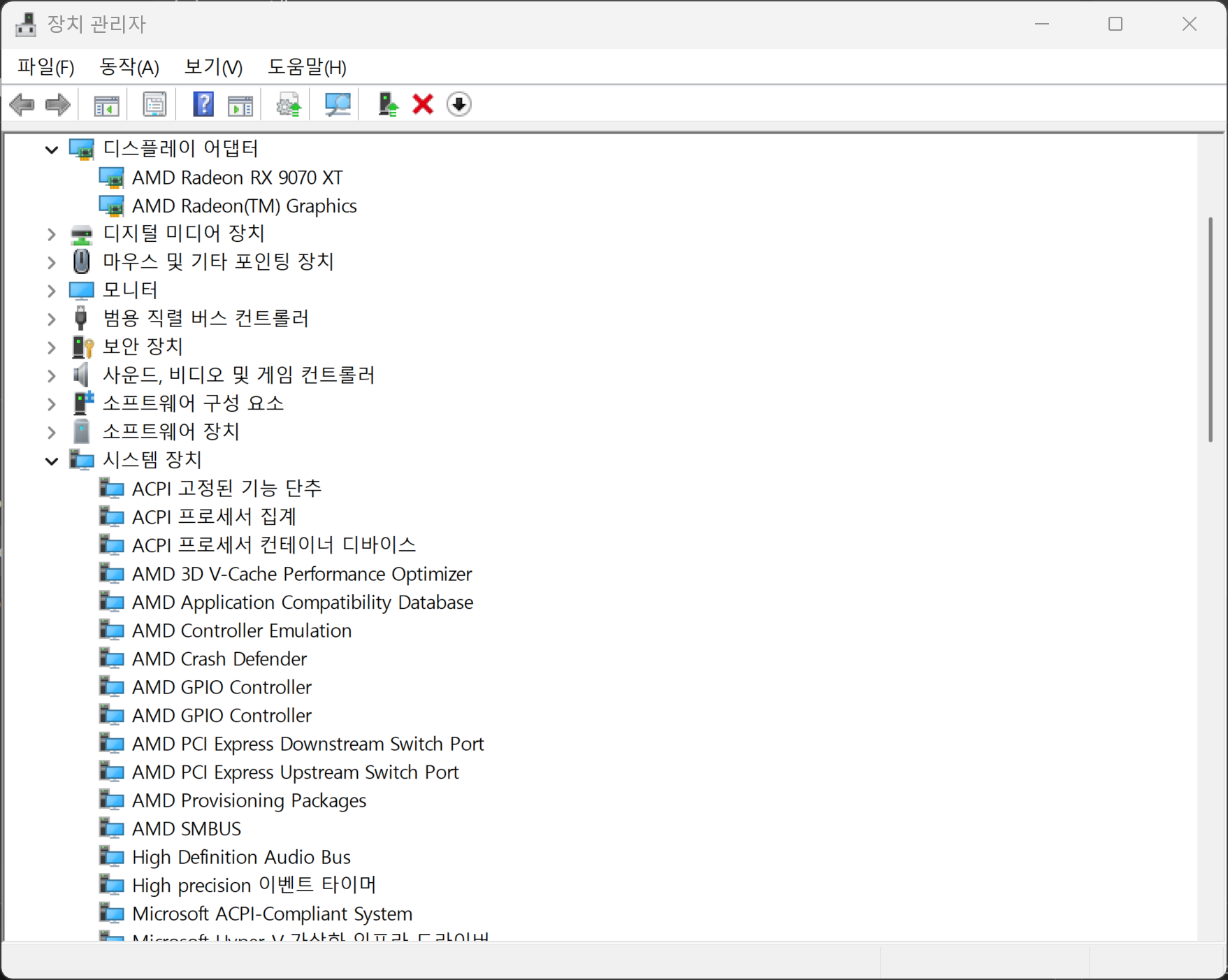1228x980 pixels.
Task: Click the Back navigation arrow
Action: tap(22, 103)
